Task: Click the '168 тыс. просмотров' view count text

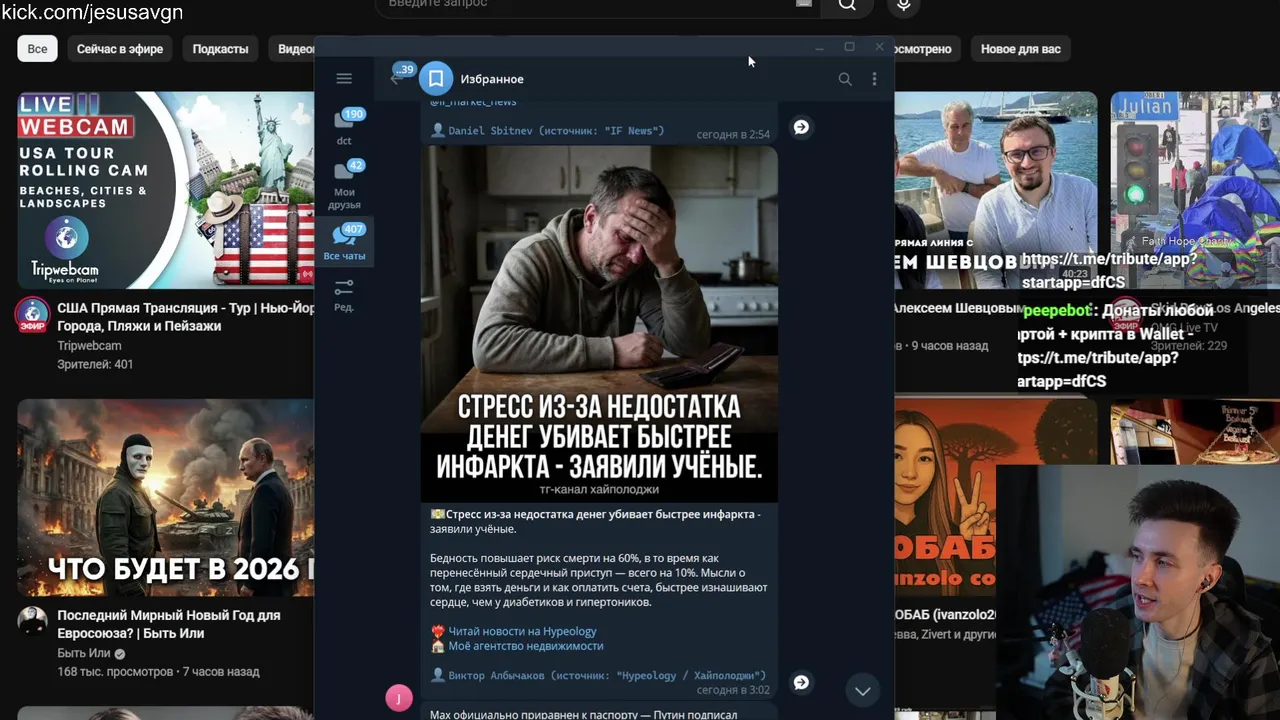Action: tap(115, 672)
